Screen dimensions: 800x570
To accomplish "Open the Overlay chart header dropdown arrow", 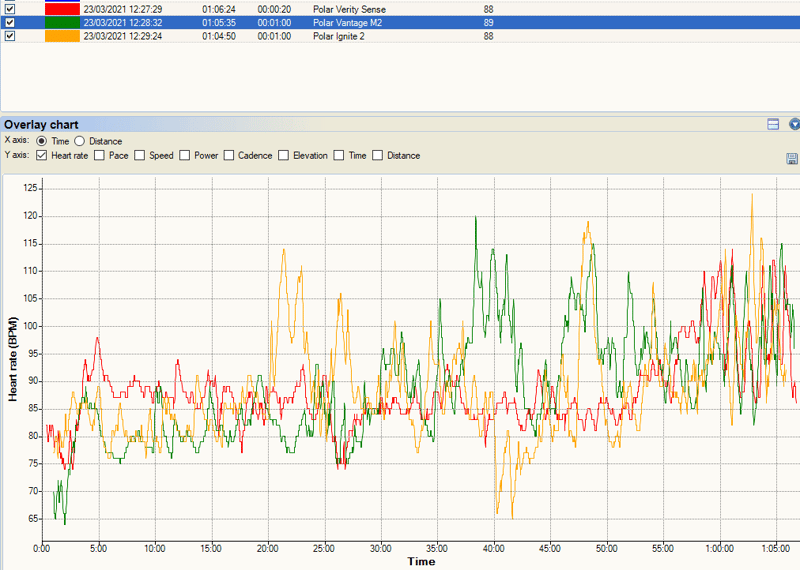I will click(x=794, y=125).
